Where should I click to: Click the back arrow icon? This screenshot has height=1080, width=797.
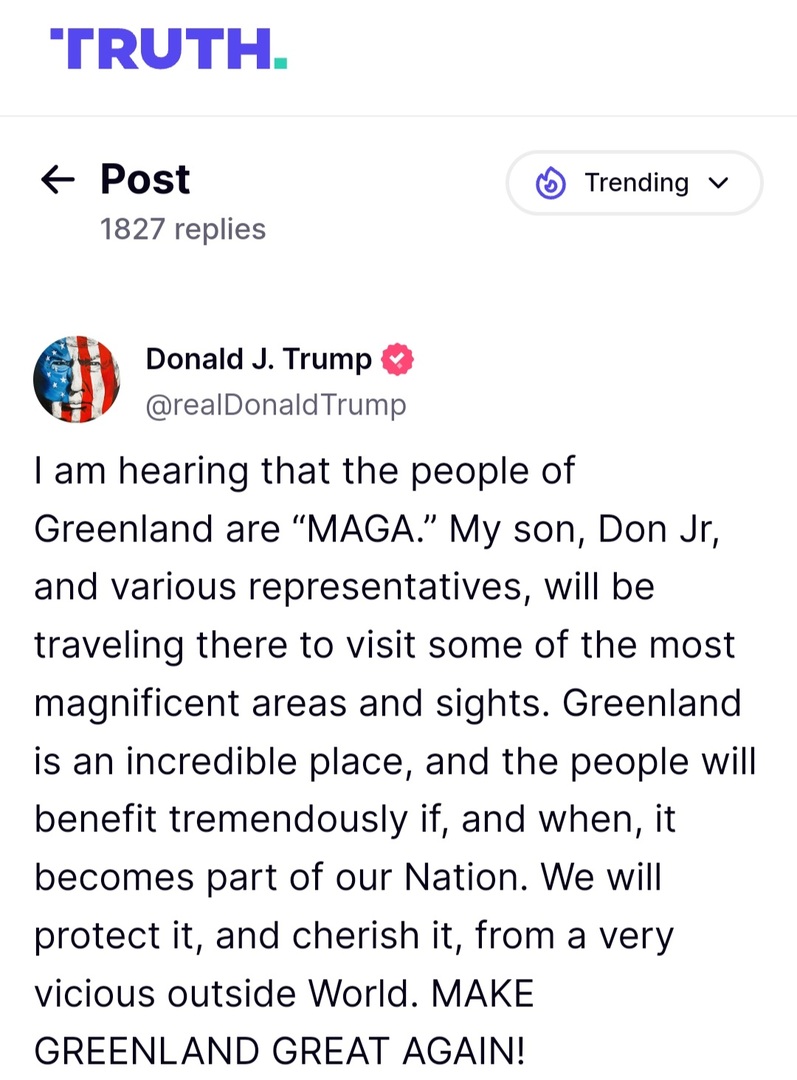(58, 180)
